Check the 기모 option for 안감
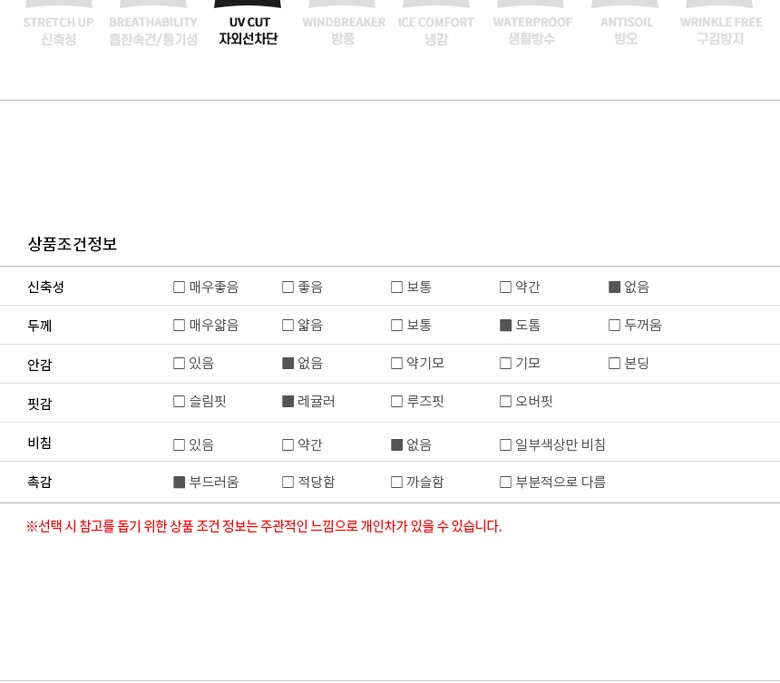Image resolution: width=780 pixels, height=683 pixels. click(506, 363)
